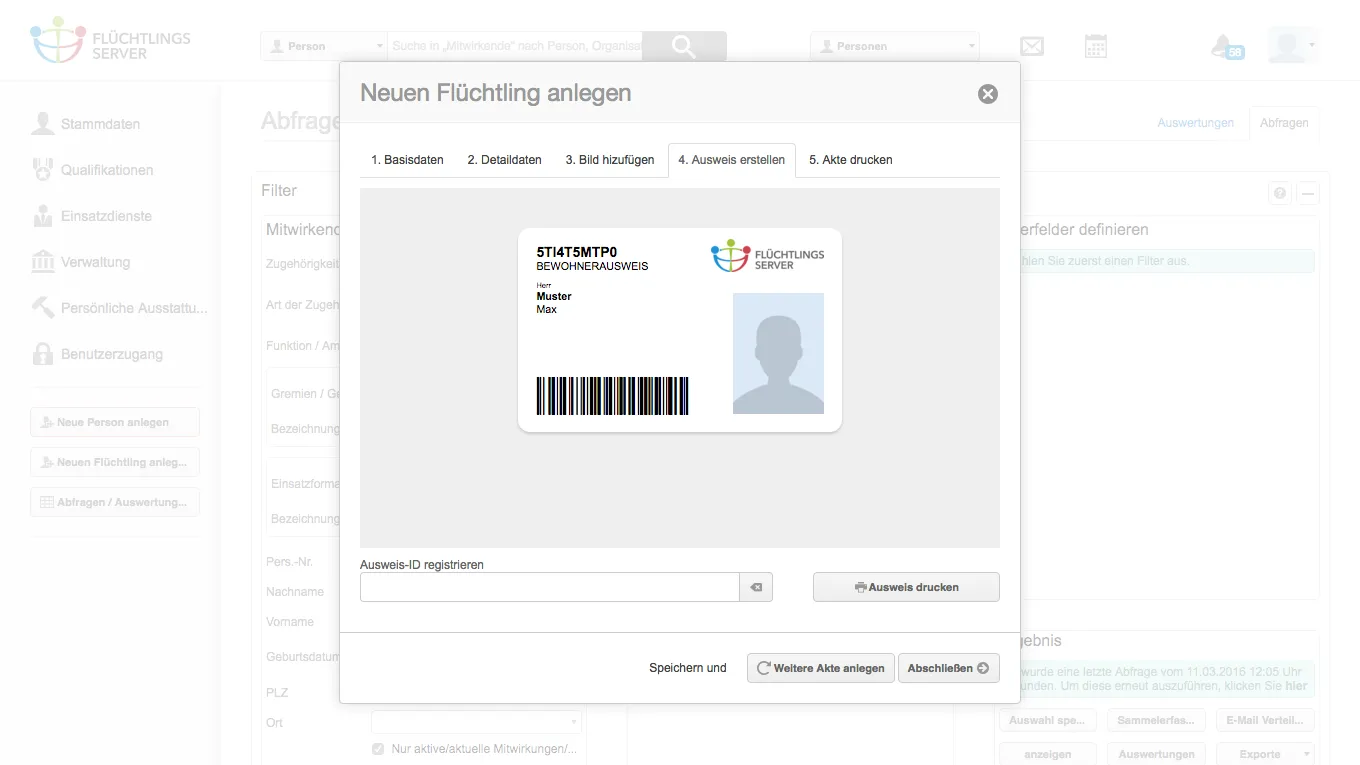Open the Auswertungen tab at top right
The height and width of the screenshot is (765, 1360).
click(1195, 123)
